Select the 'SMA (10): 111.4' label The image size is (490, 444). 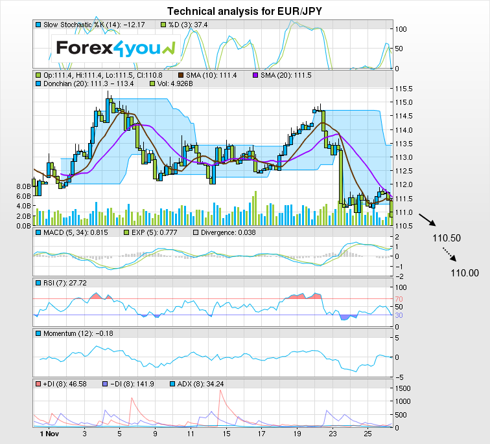point(211,75)
